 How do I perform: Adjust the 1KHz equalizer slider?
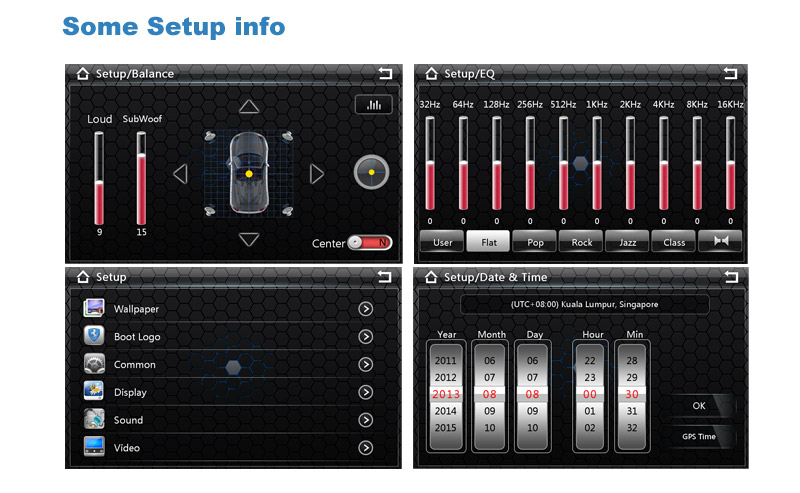(x=597, y=163)
